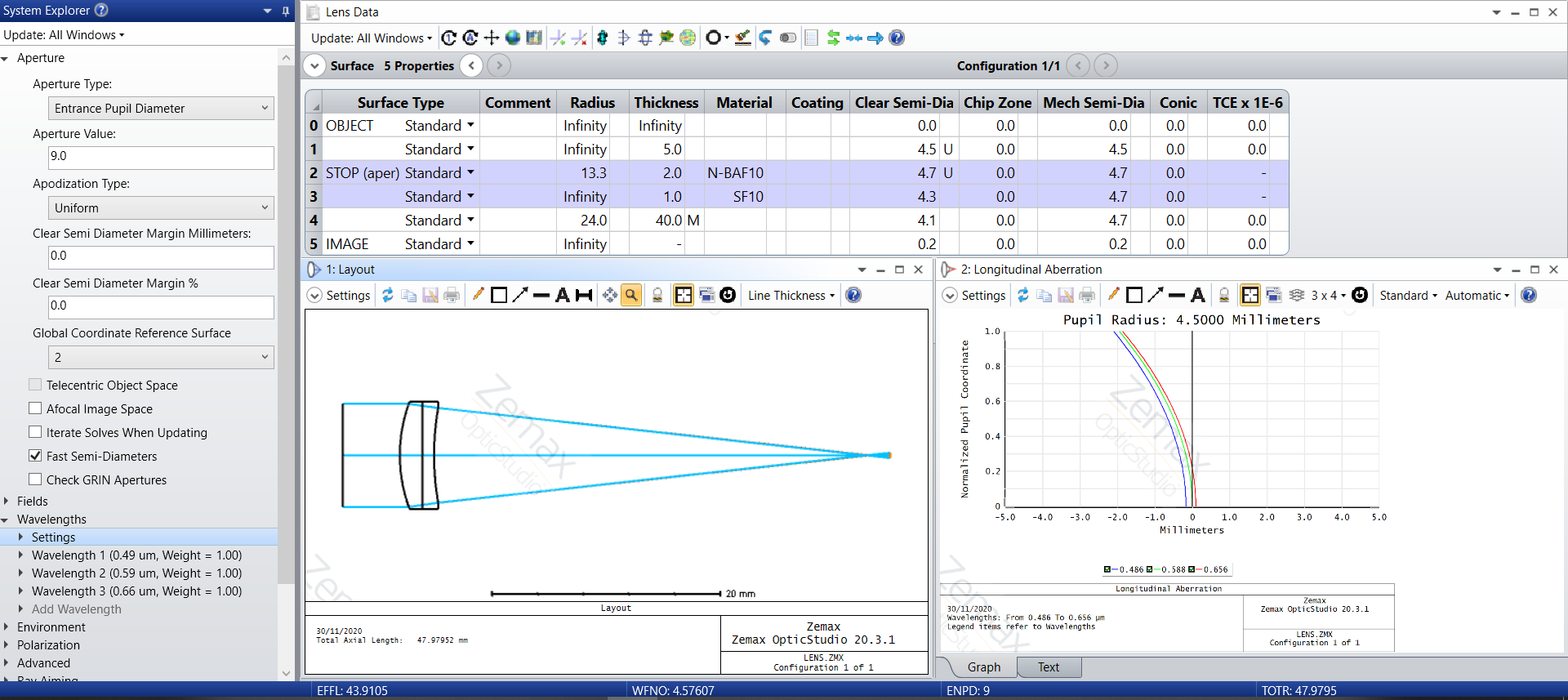The image size is (1568, 700).
Task: Open Line Thickness dropdown in Layout
Action: pos(791,296)
